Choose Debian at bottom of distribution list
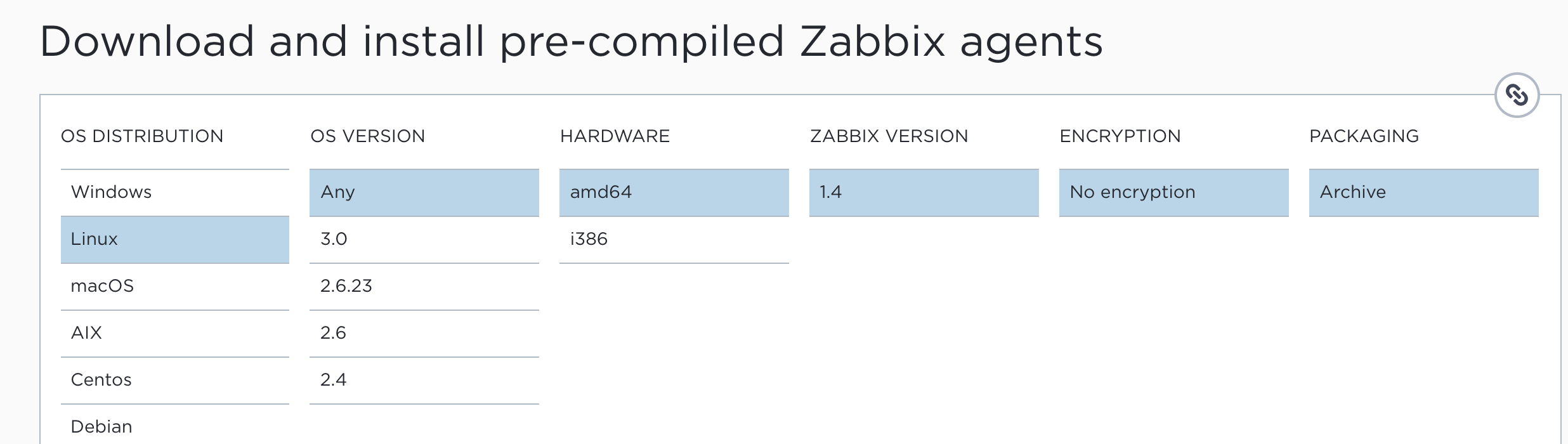The image size is (1568, 444). (175, 425)
